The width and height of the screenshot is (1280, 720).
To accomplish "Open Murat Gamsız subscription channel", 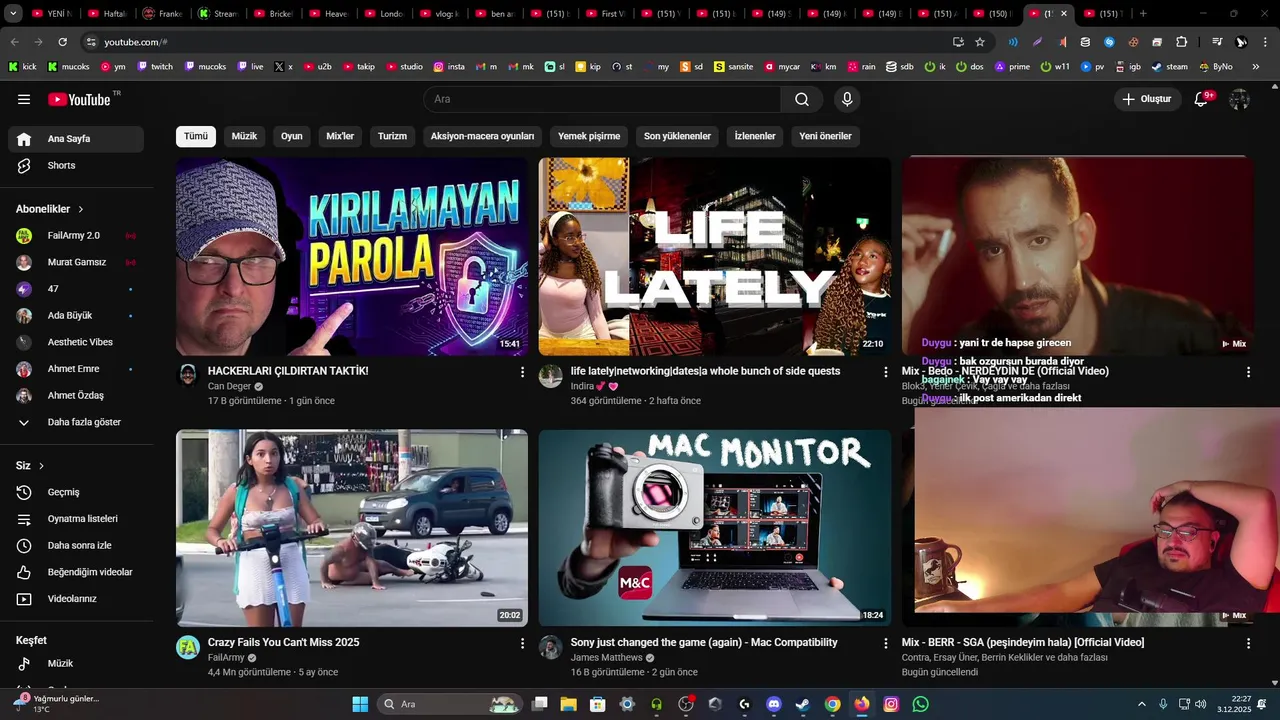I will click(x=76, y=262).
